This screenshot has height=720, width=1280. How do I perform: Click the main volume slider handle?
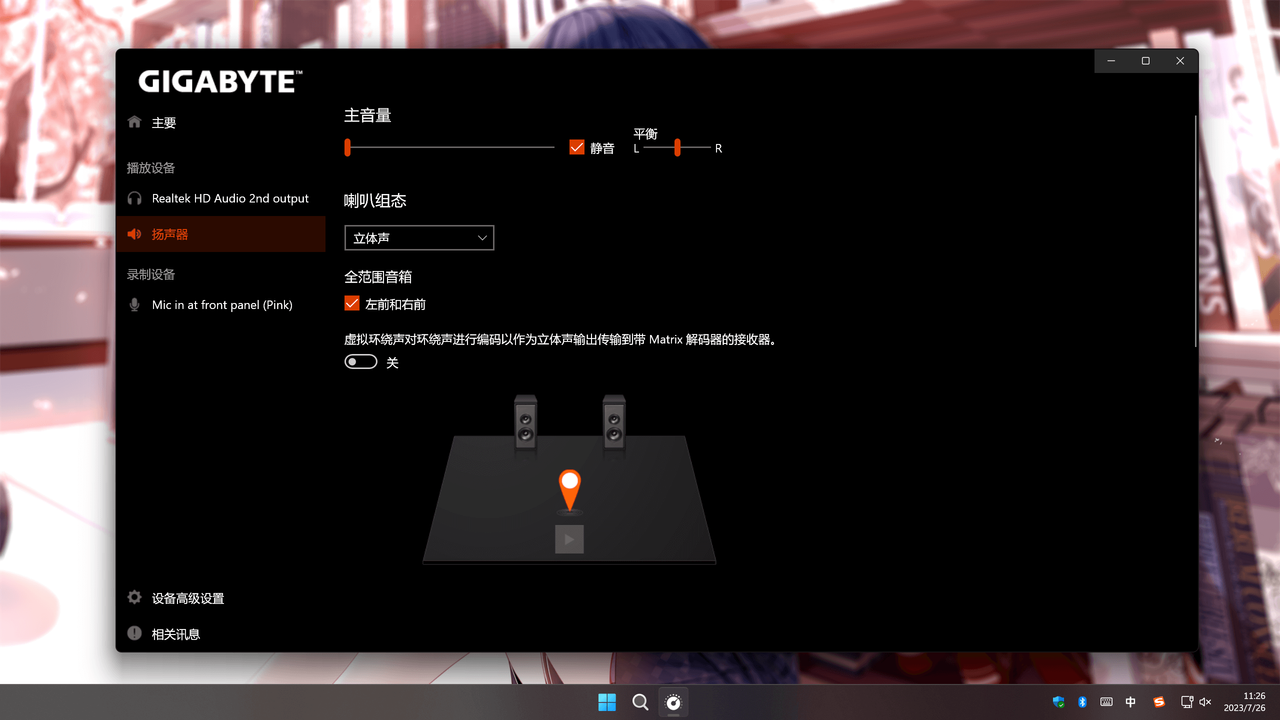[x=347, y=147]
